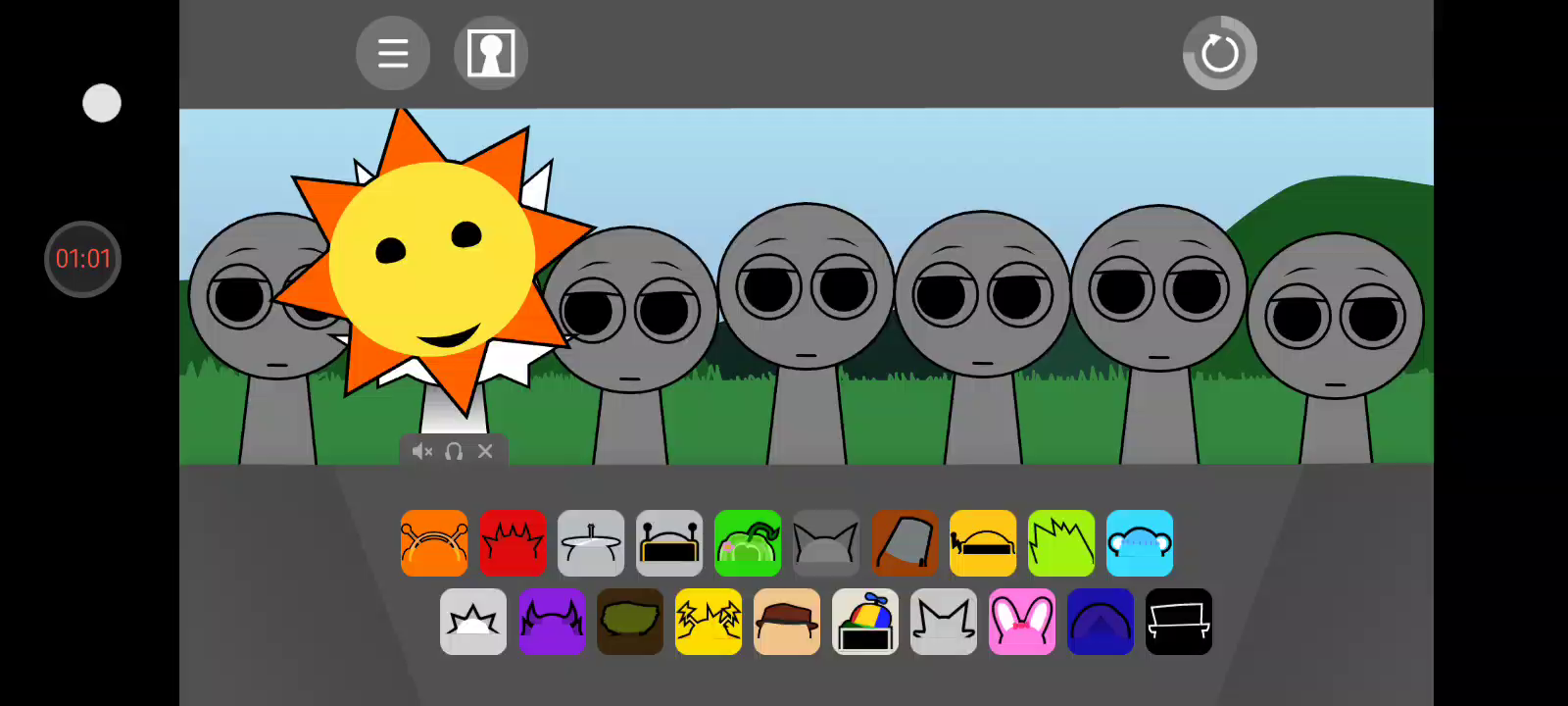Choose the green vine character icon
The width and height of the screenshot is (1568, 706).
748,543
